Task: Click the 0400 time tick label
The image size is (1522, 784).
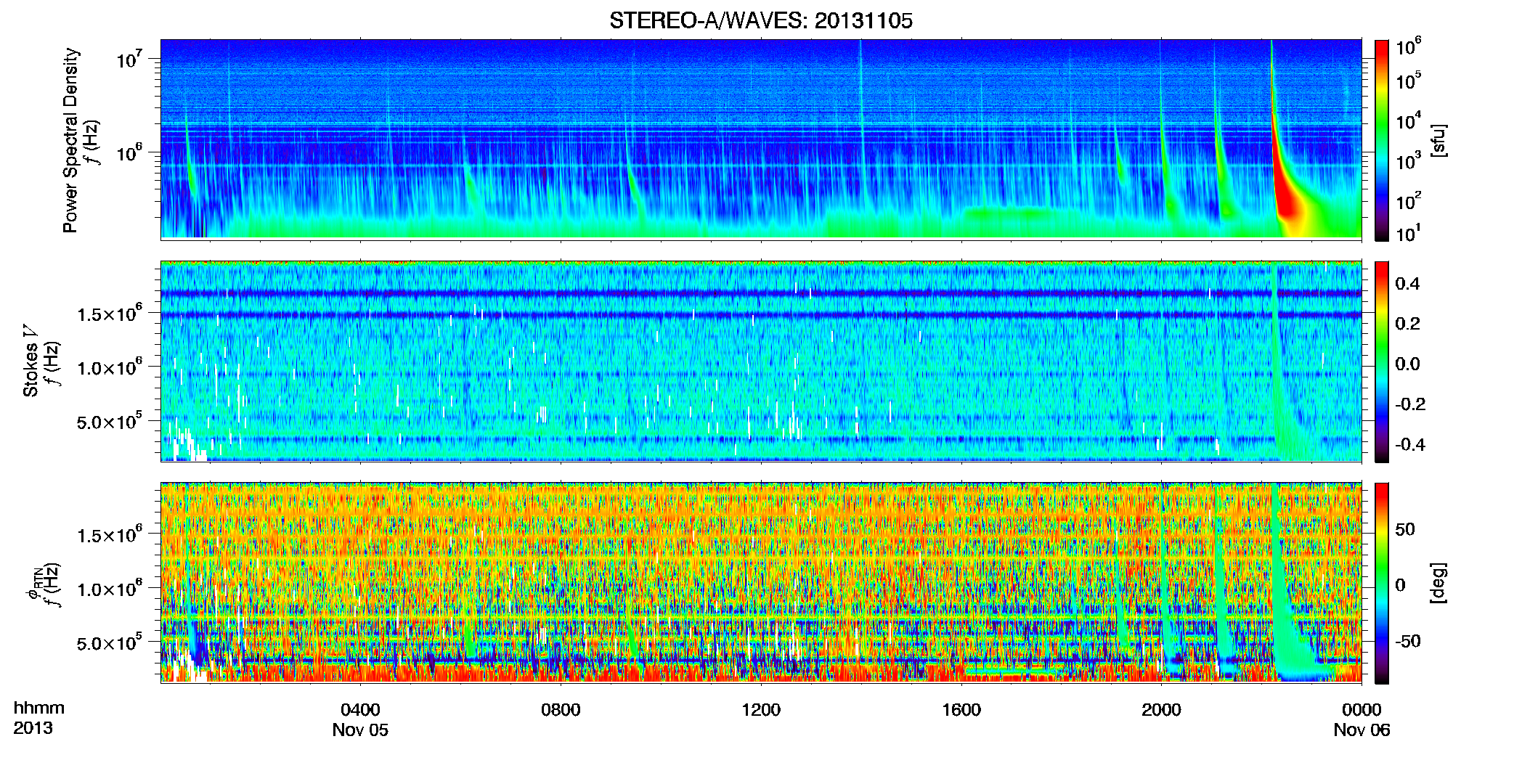Action: click(x=360, y=709)
